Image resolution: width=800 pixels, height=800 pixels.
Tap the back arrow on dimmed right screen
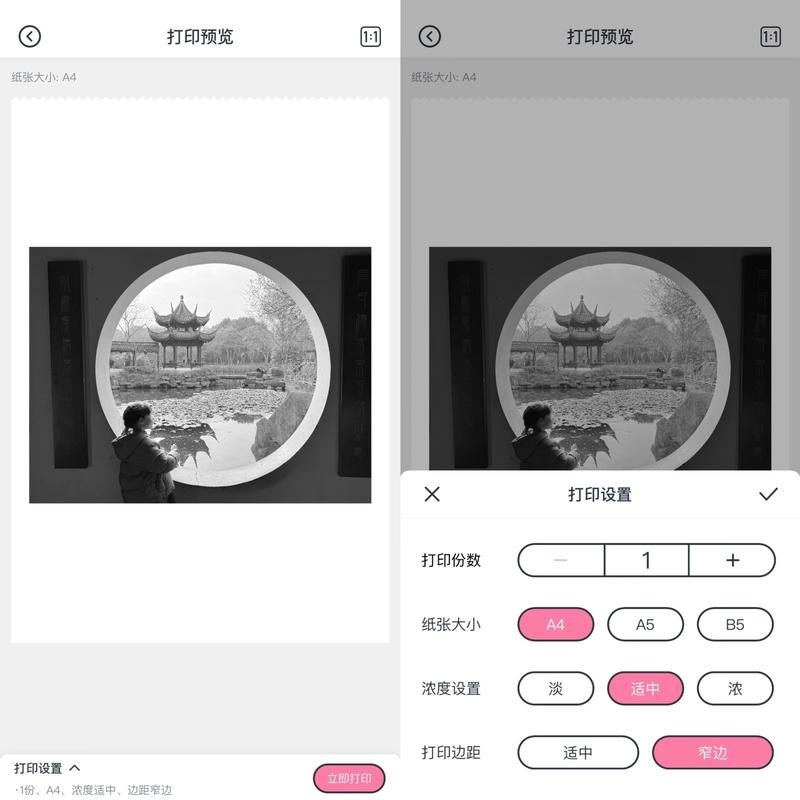430,37
